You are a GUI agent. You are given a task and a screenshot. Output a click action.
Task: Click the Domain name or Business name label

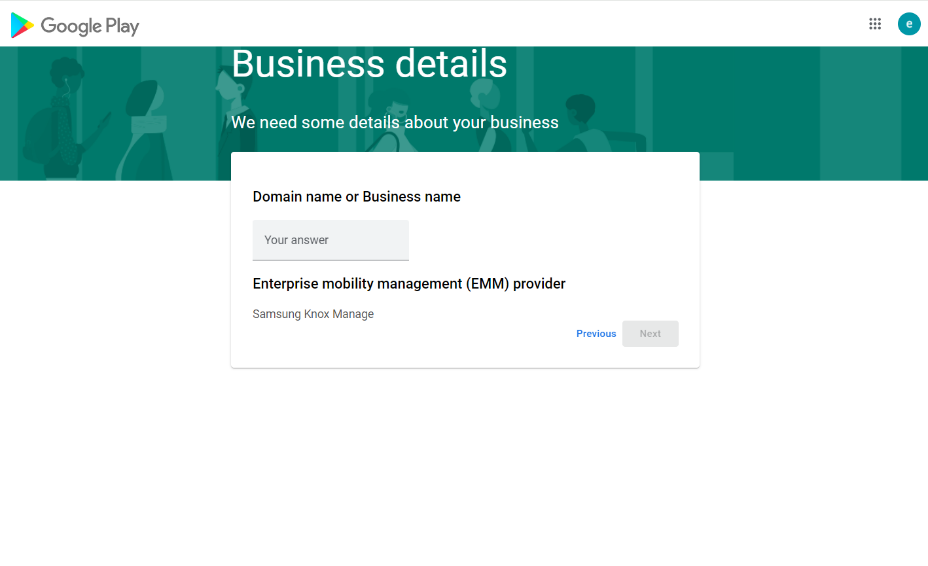coord(356,197)
